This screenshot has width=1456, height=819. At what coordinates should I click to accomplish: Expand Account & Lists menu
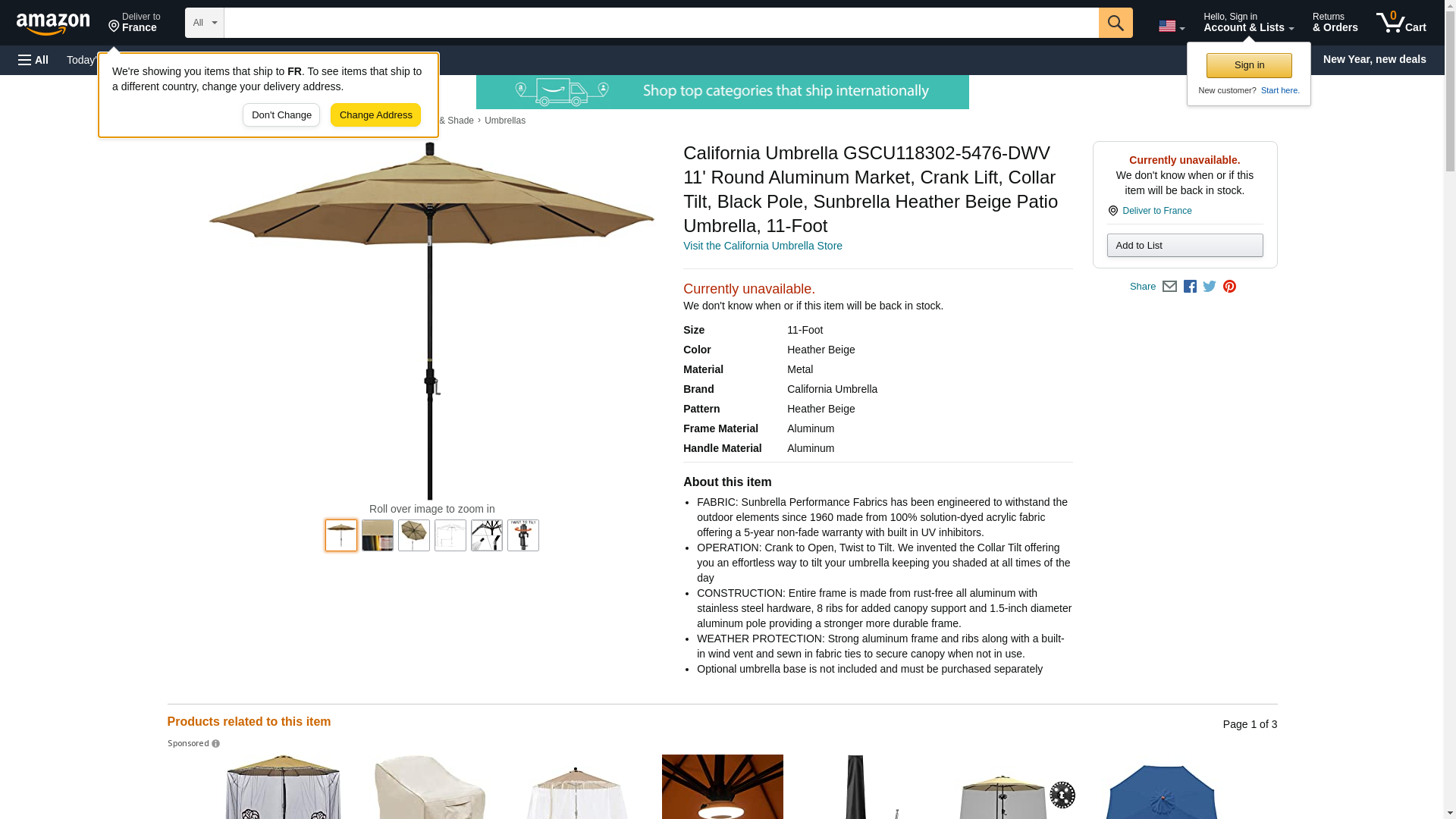click(1248, 23)
